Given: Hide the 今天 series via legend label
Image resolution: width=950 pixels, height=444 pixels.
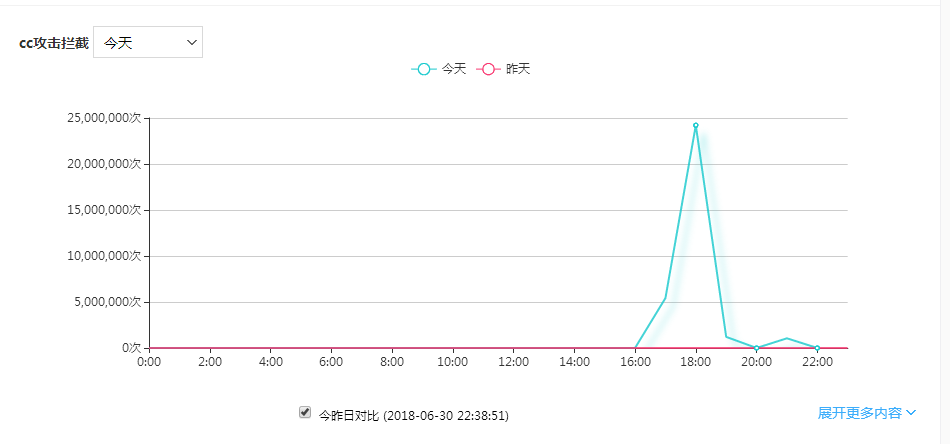Looking at the screenshot, I should [x=454, y=69].
